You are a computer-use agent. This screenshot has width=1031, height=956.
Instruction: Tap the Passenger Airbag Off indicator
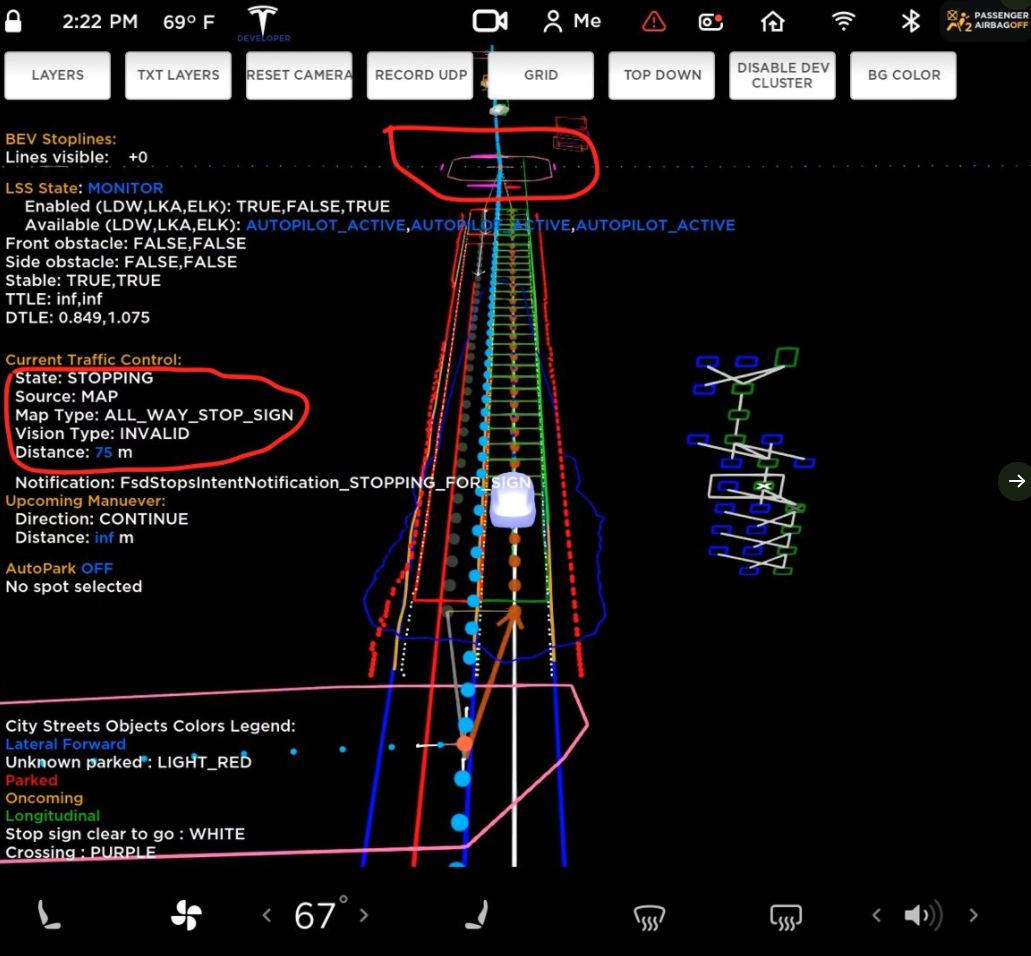click(986, 20)
